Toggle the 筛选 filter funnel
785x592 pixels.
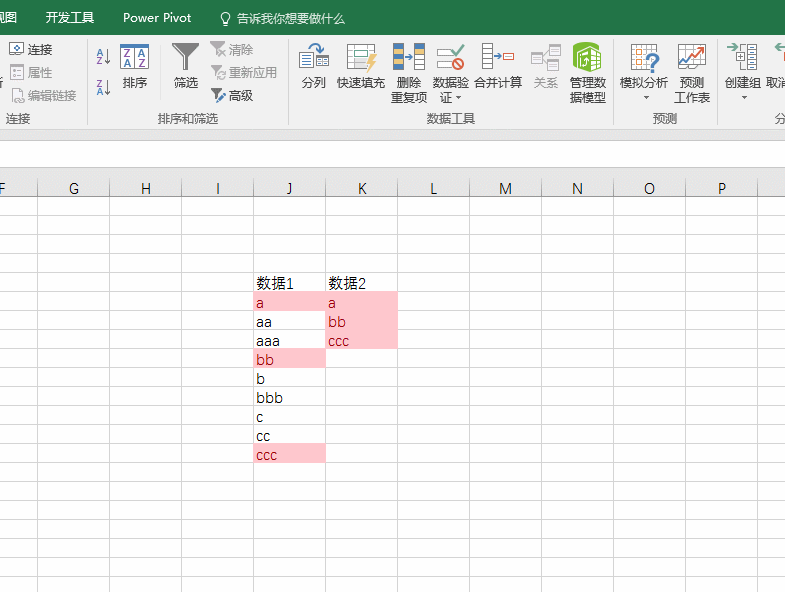(x=186, y=66)
